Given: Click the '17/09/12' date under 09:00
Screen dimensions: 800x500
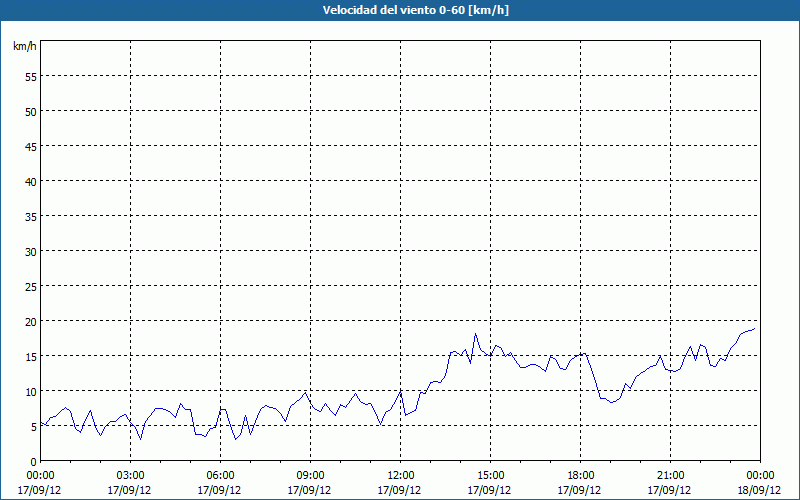Looking at the screenshot, I should pos(309,490).
